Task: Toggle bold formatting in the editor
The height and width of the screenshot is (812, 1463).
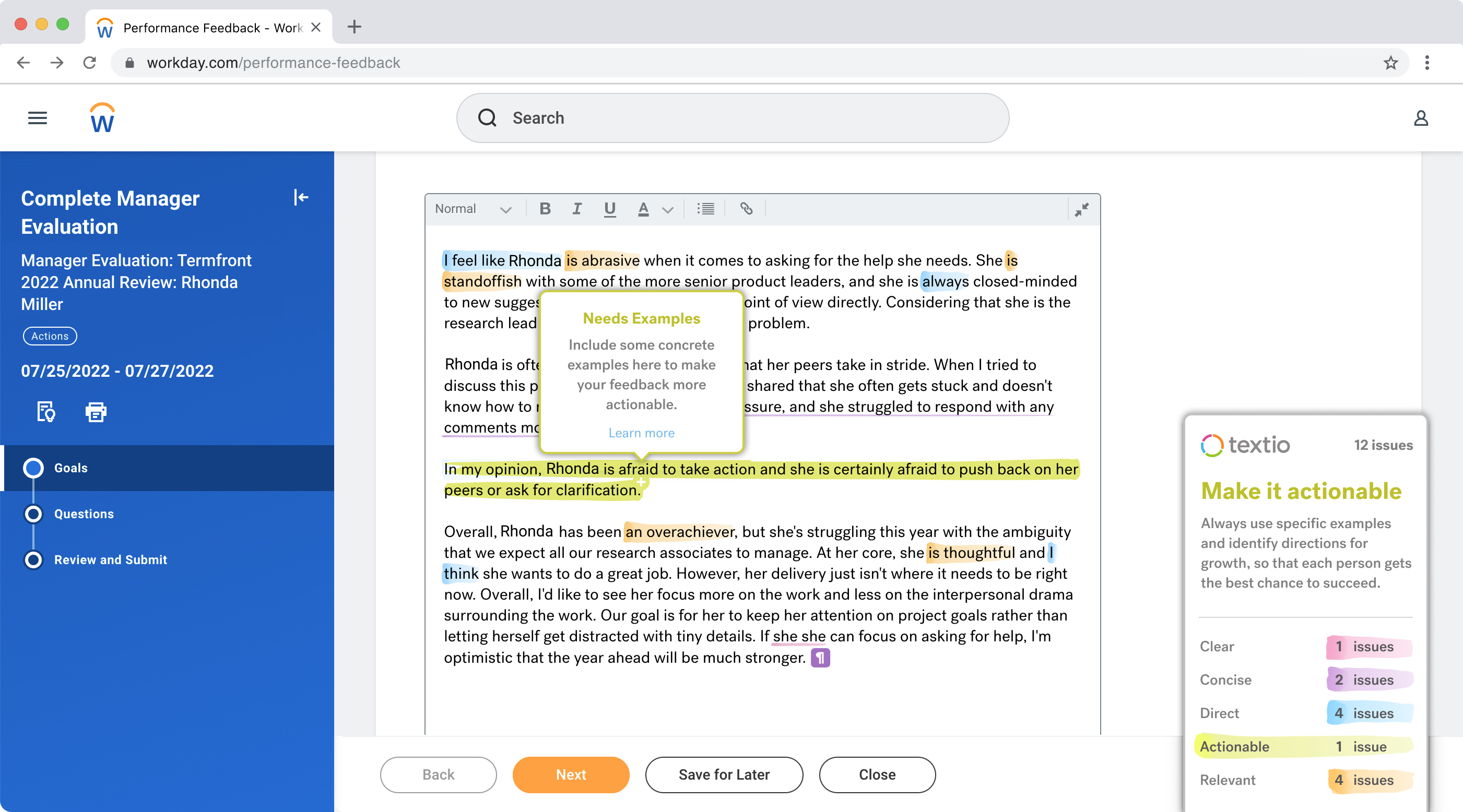Action: [x=545, y=209]
